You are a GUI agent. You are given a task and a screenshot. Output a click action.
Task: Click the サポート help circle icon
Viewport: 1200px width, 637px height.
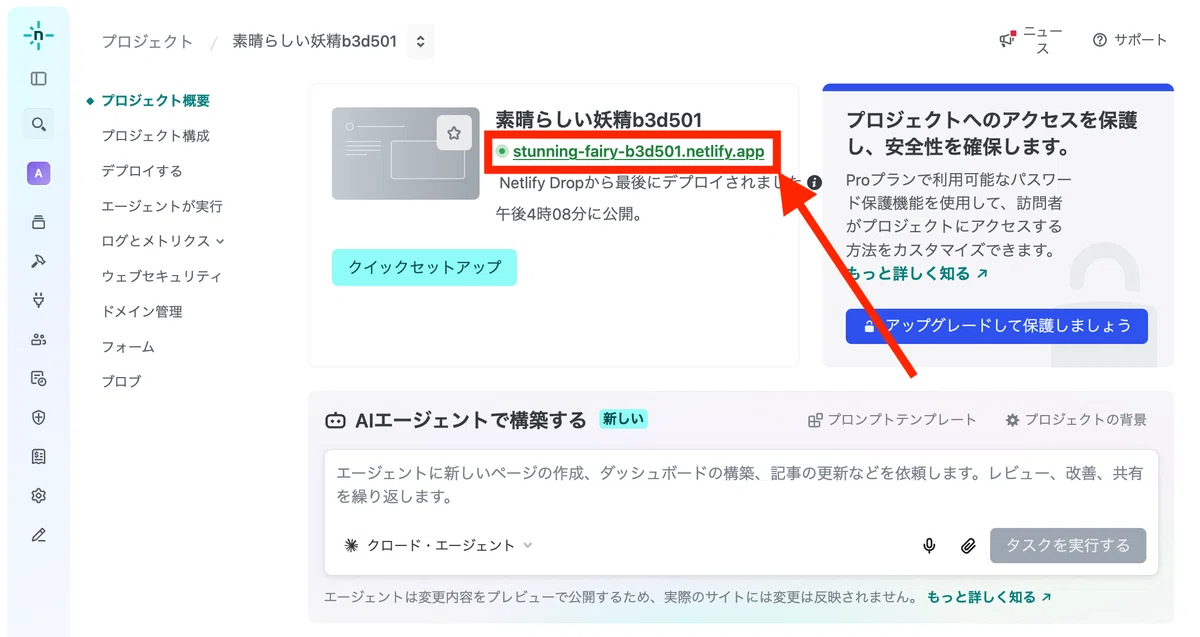point(1100,40)
